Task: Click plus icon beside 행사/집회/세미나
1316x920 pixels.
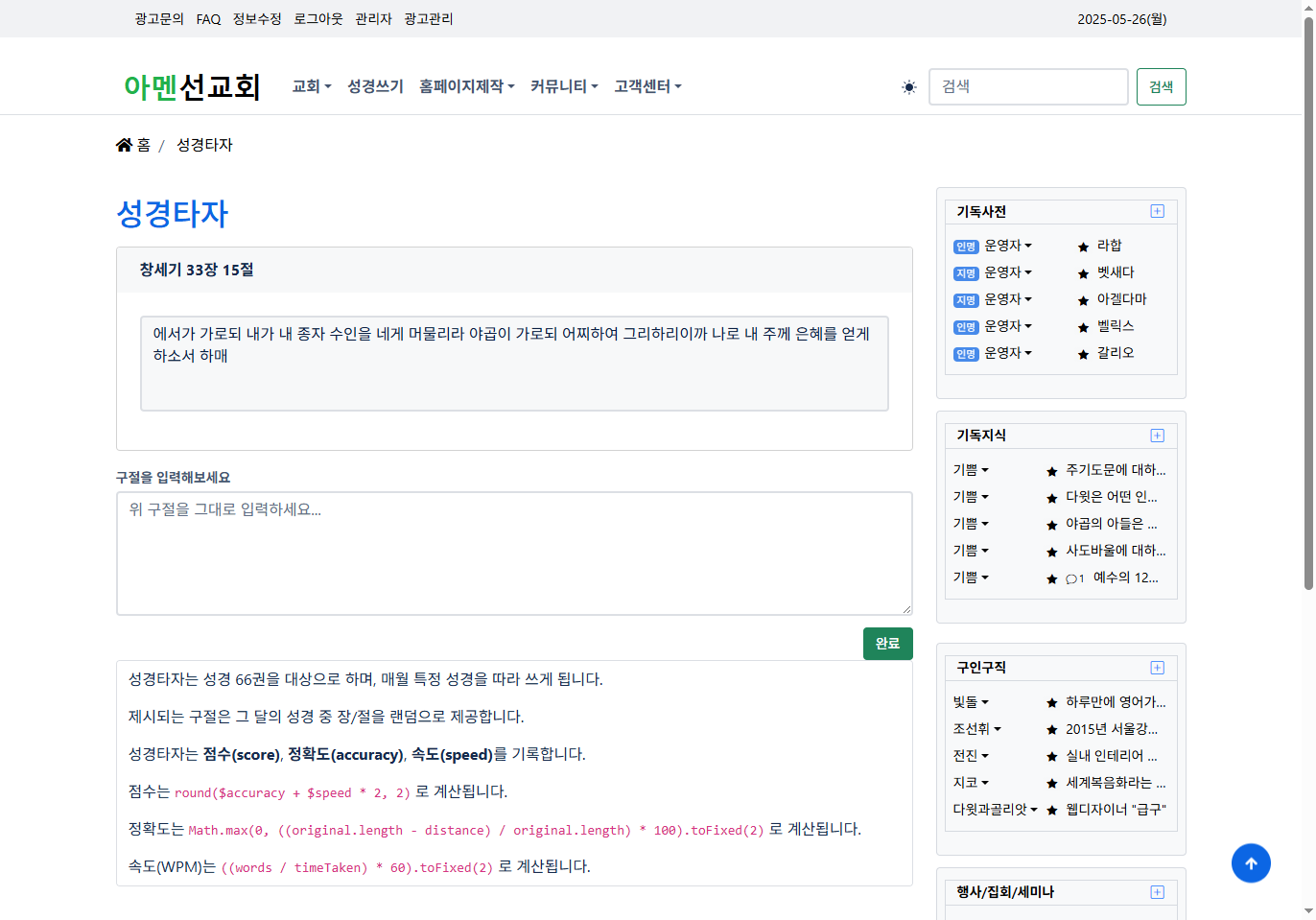Action: tap(1157, 892)
